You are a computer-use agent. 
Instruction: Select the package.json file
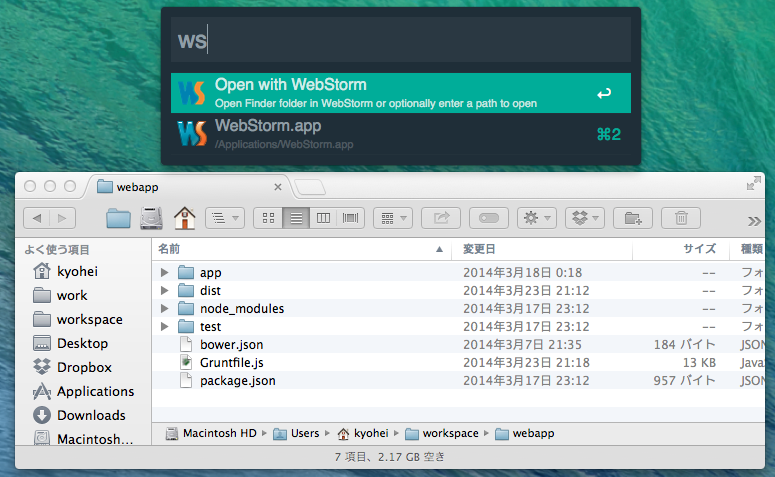(458, 381)
